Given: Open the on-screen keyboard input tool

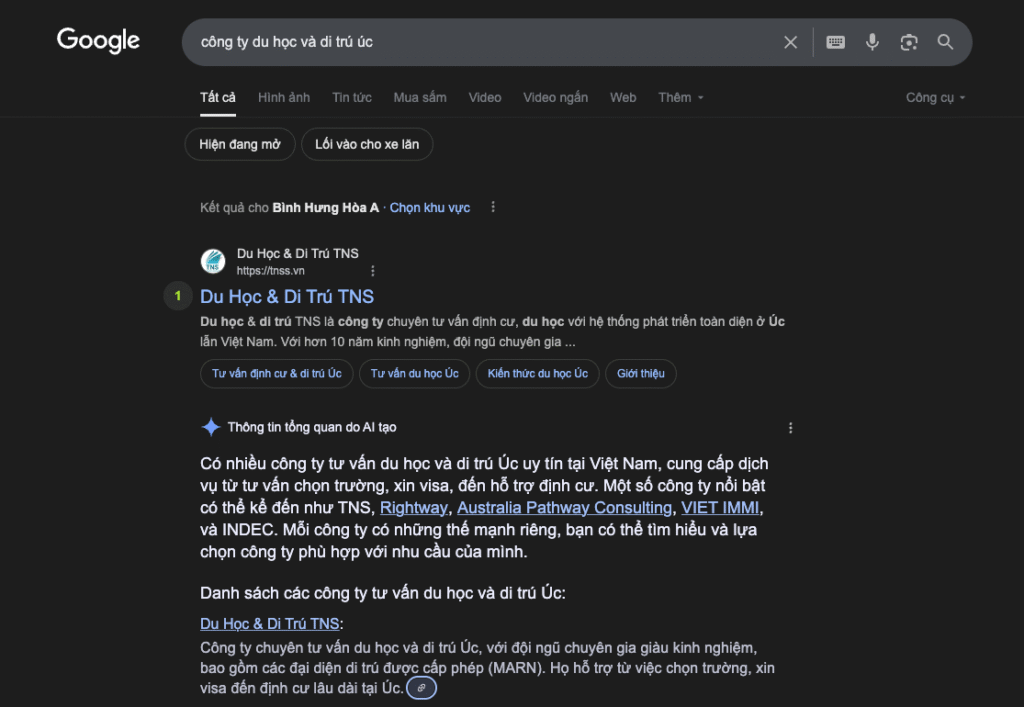Looking at the screenshot, I should pyautogui.click(x=835, y=42).
